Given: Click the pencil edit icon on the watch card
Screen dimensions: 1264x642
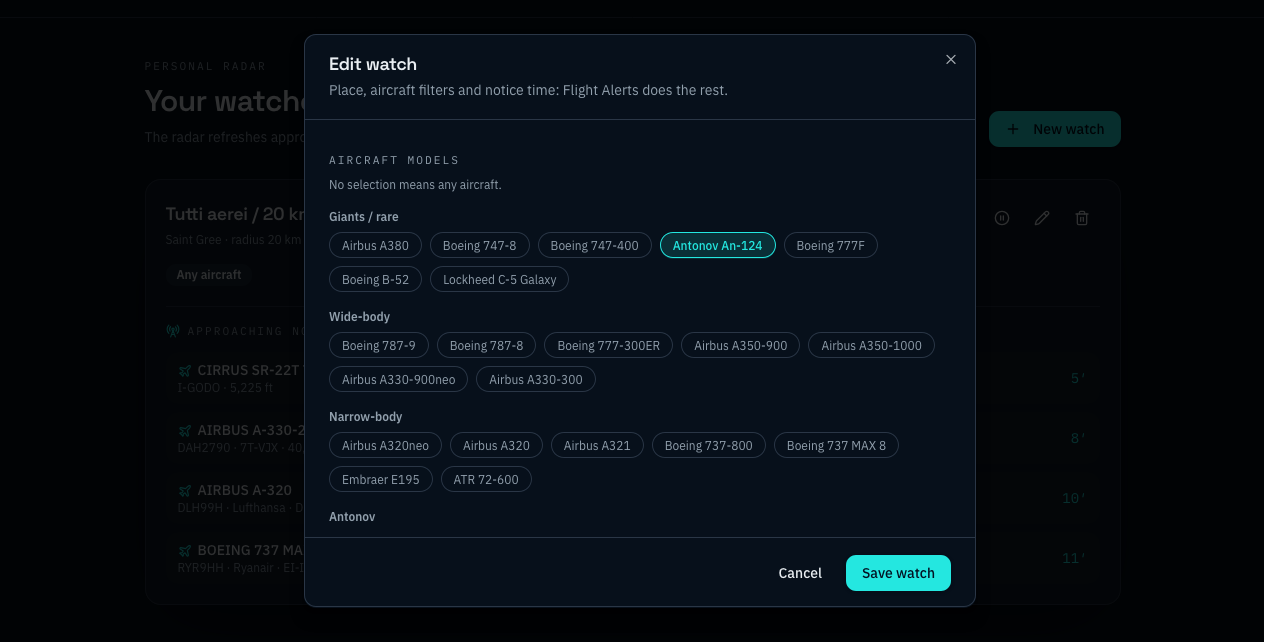Looking at the screenshot, I should point(1042,218).
